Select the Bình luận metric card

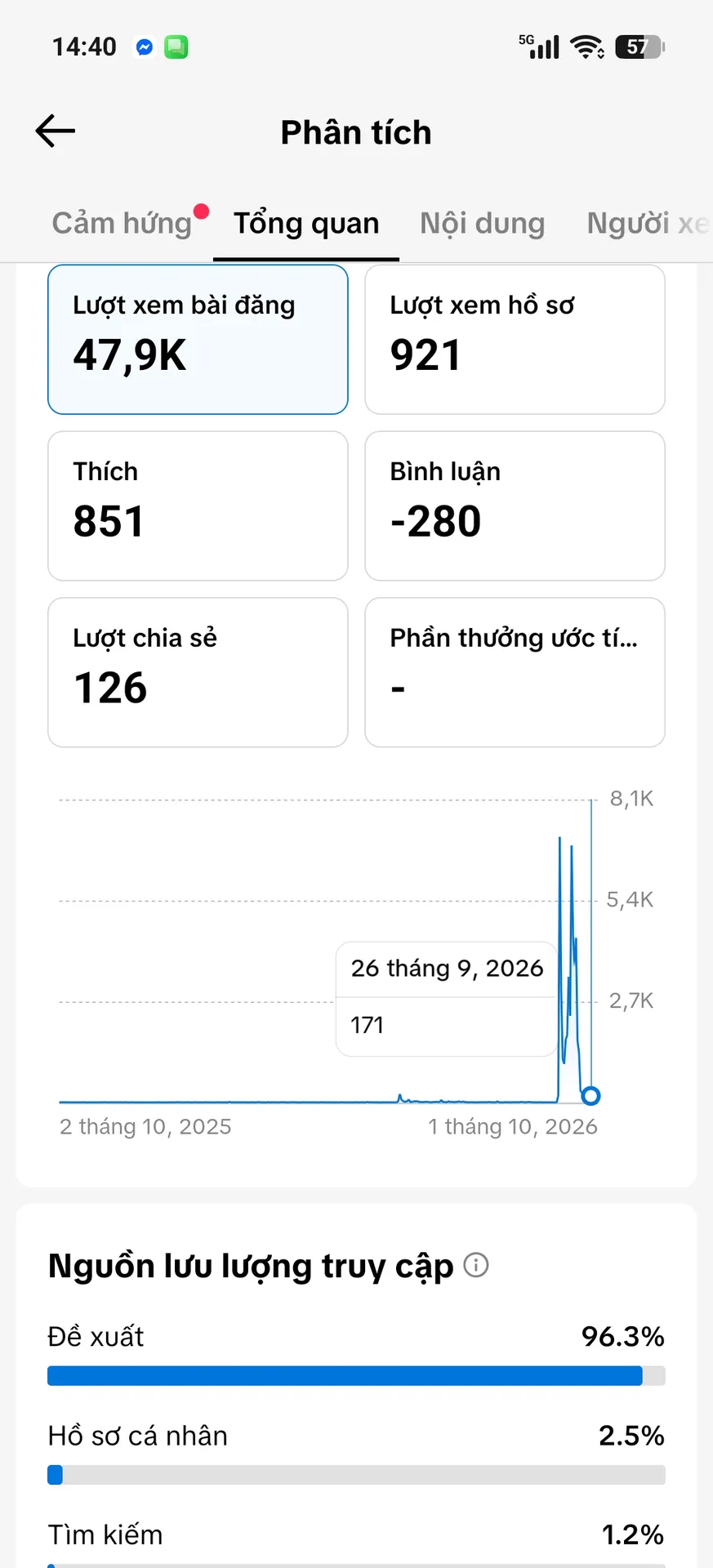pyautogui.click(x=515, y=506)
